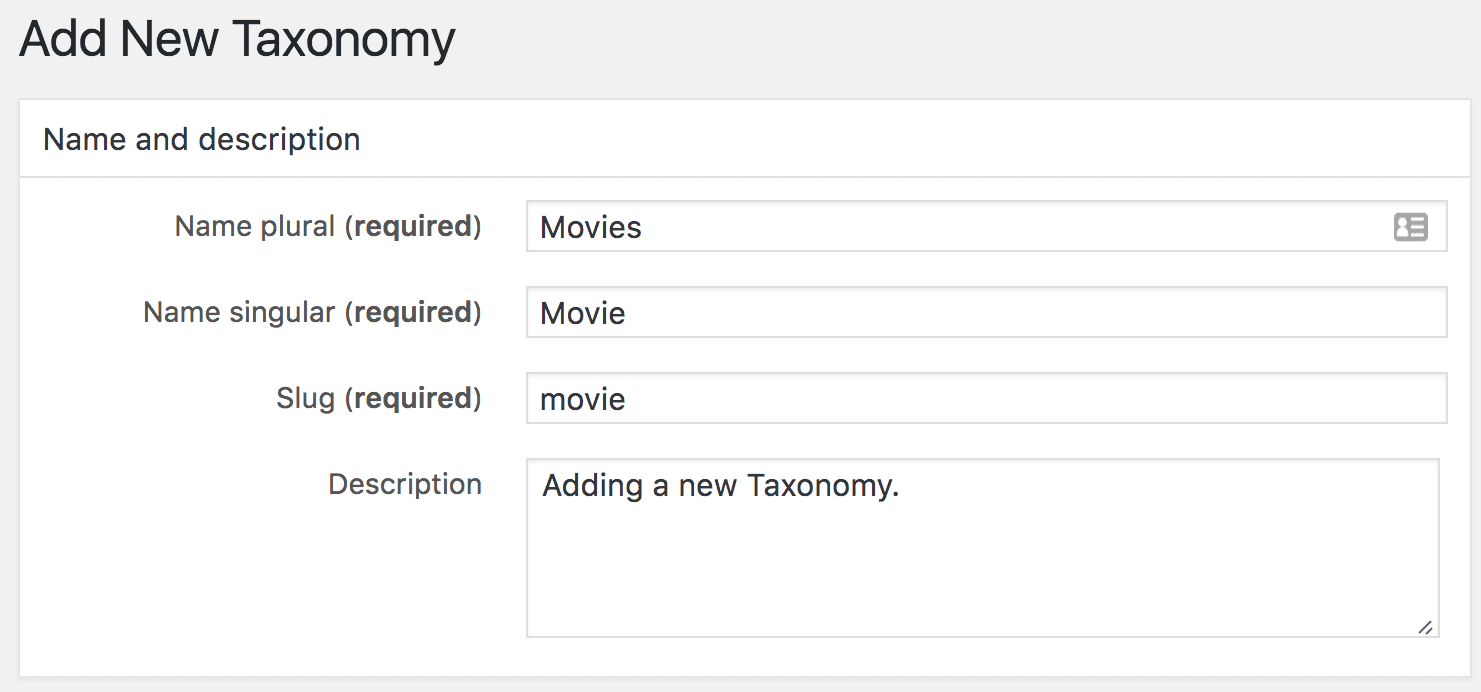This screenshot has height=692, width=1481.
Task: Click the 'Name singular (required)' label
Action: 311,312
